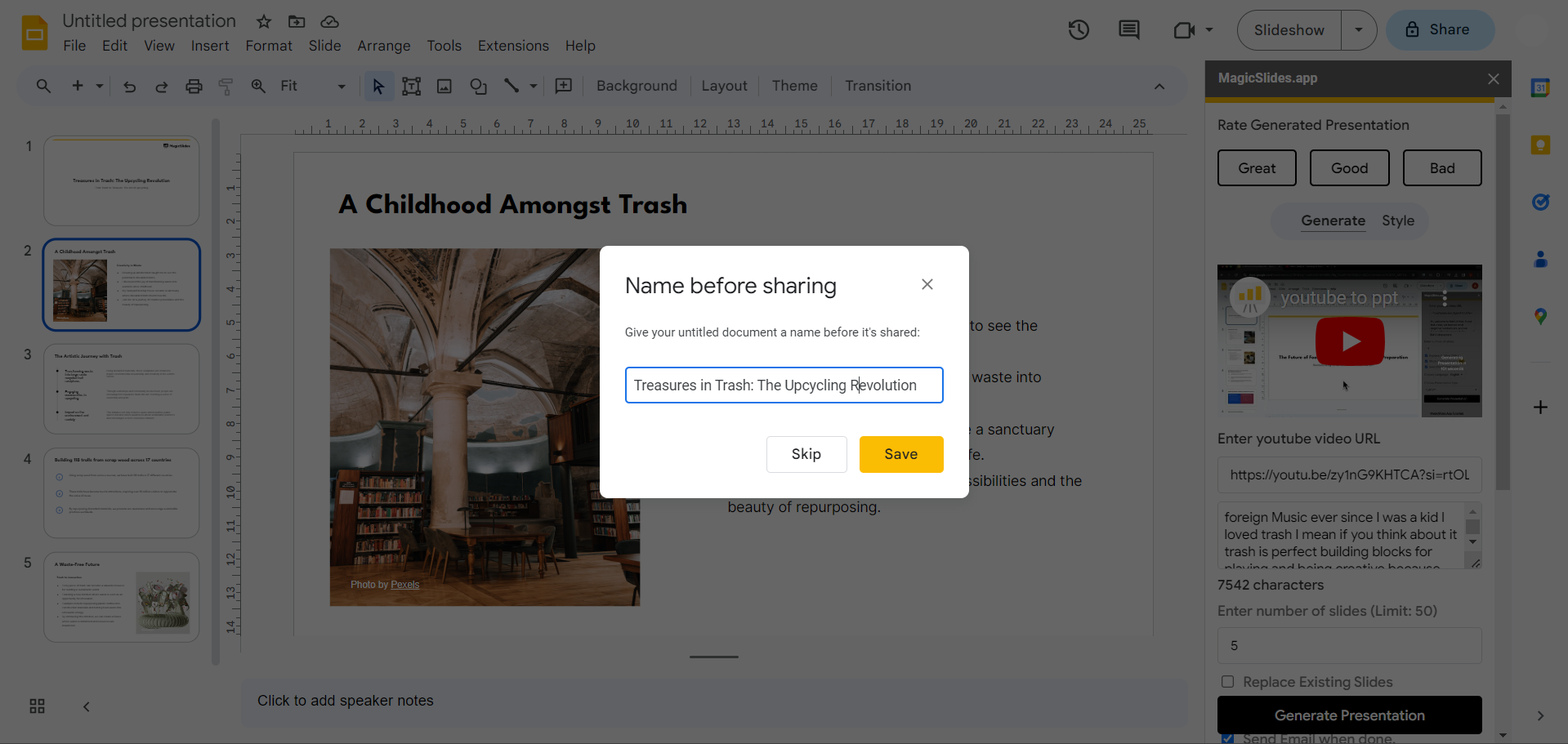
Task: Uncheck Send Email when done
Action: [1227, 738]
